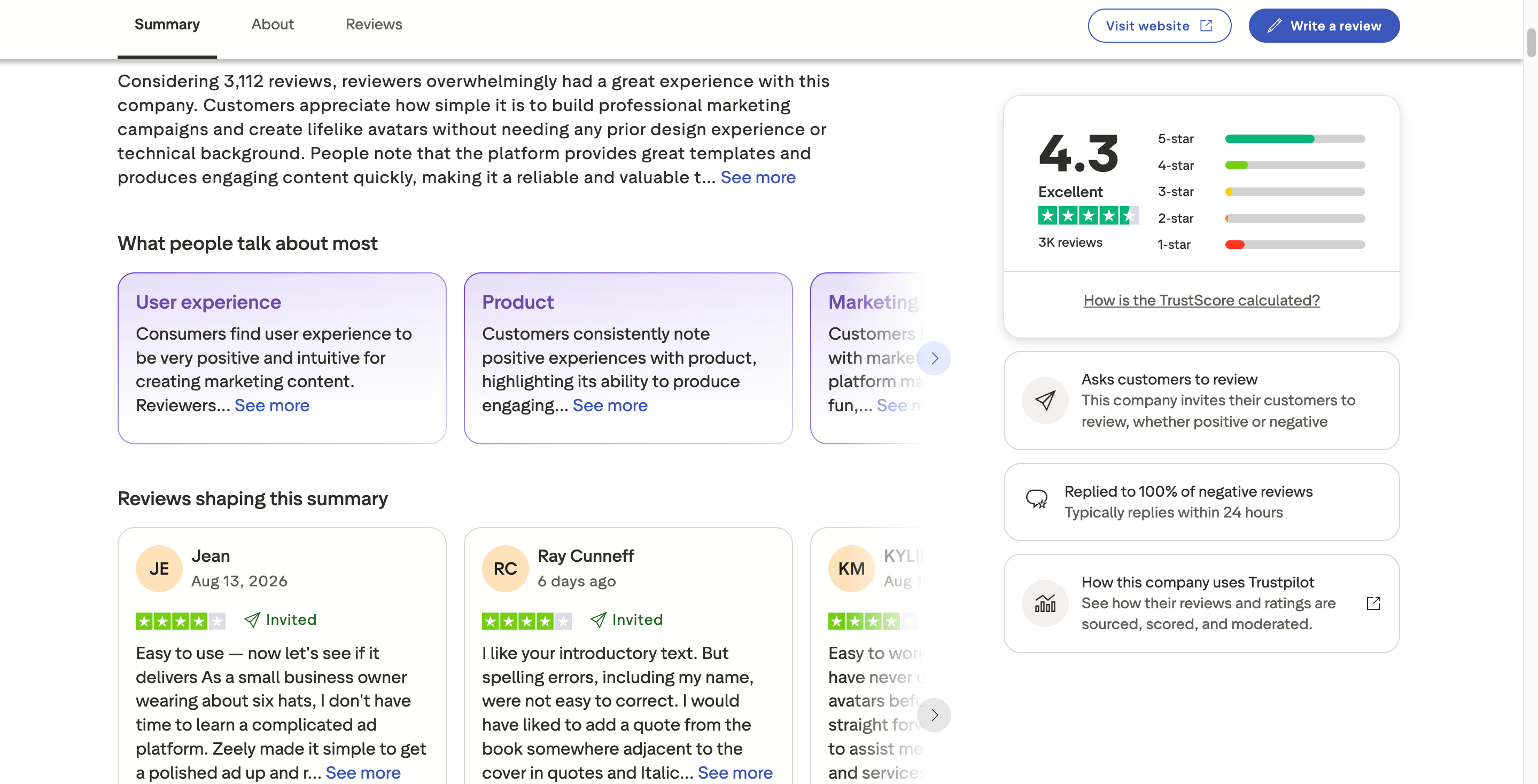
Task: Open reviewer name Ray Cunneff
Action: point(586,556)
